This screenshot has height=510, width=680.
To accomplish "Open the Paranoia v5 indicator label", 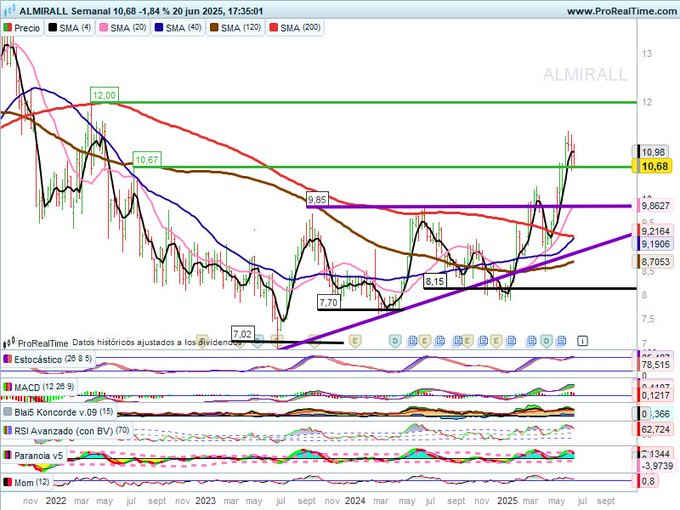I will pos(39,456).
